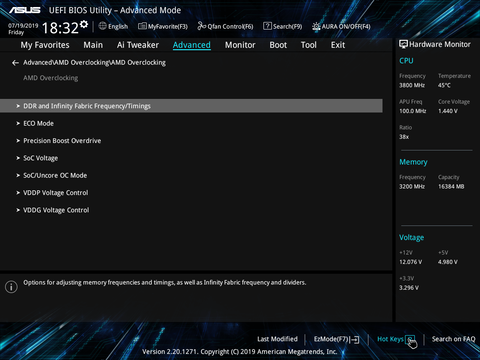
Task: Open MyFavorite(F3) shortcut
Action: coord(168,26)
